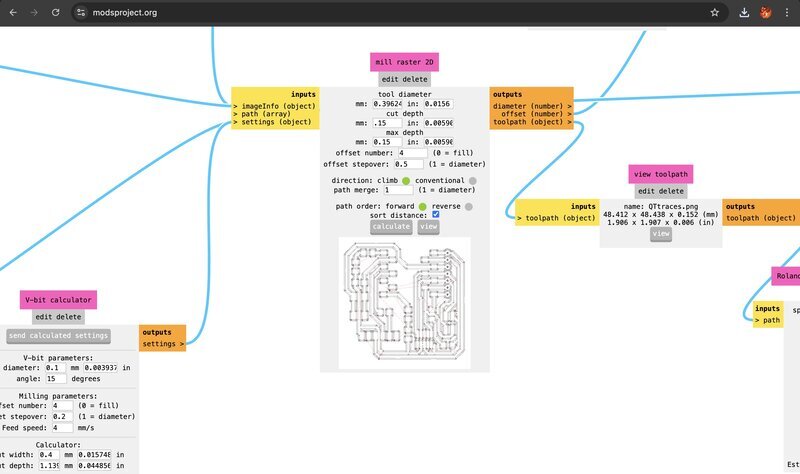Toggle the sort distance checkbox
The image size is (800, 474).
click(x=436, y=214)
